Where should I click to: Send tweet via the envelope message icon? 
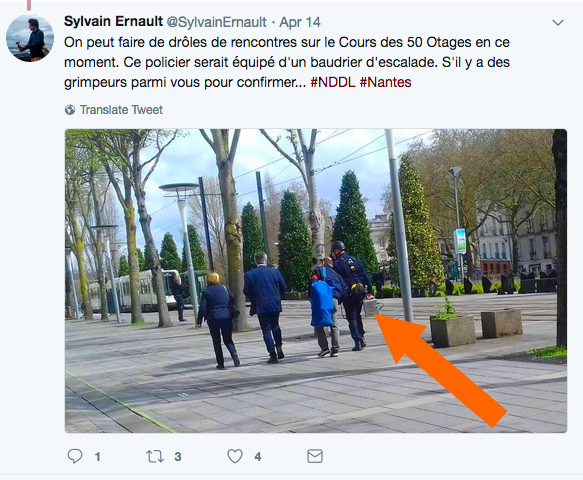click(x=315, y=456)
